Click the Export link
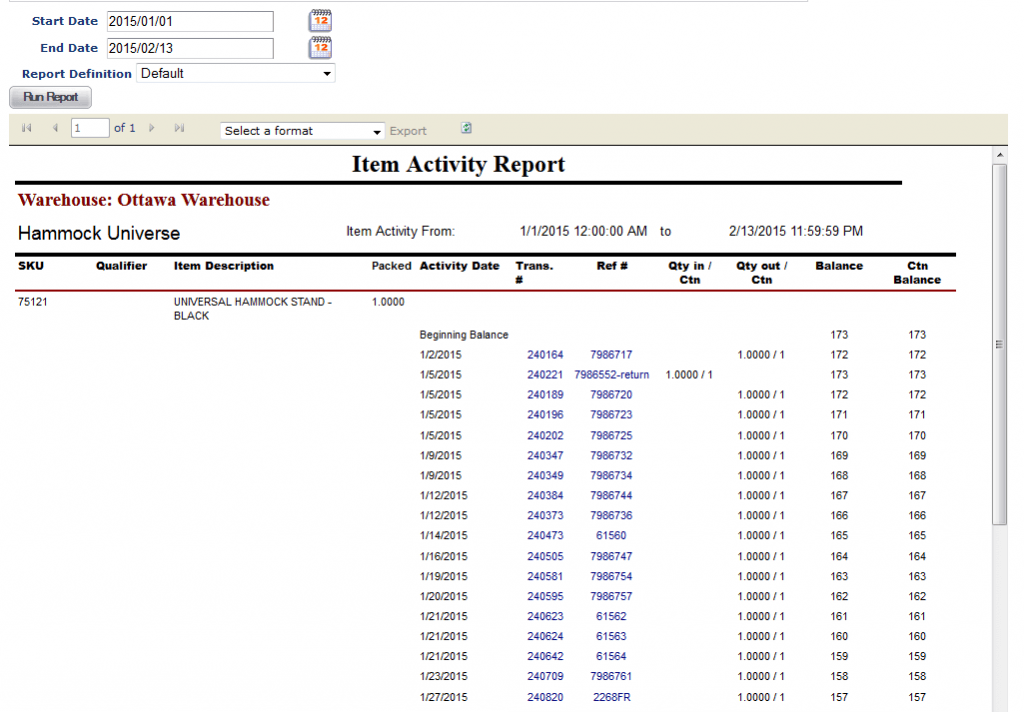1024x712 pixels. 408,131
